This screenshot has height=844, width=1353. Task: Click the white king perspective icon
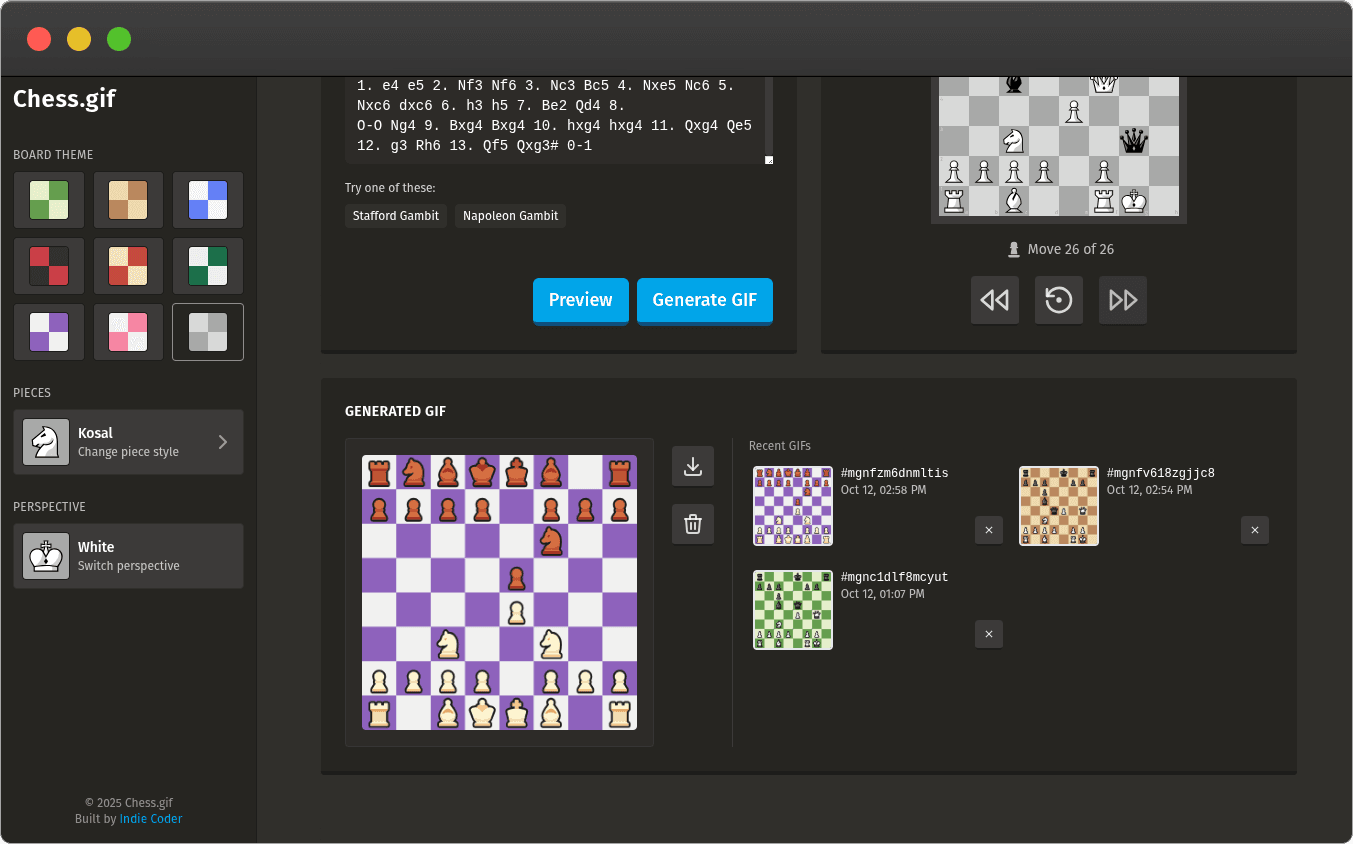tap(45, 556)
